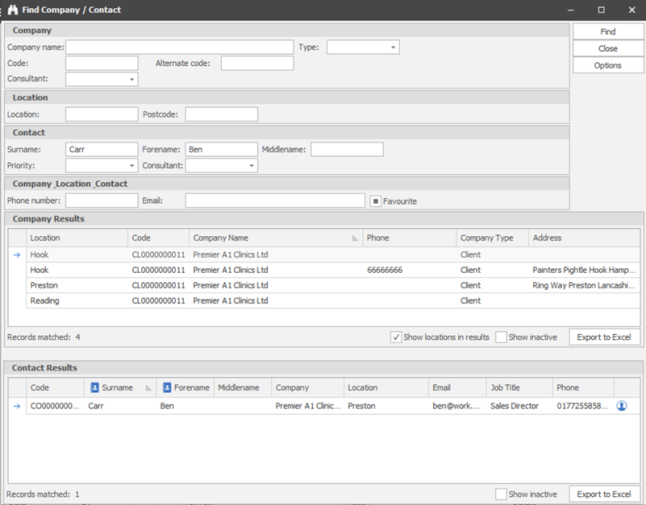Toggle the Favourite checkbox
Screen dimensions: 646x505
pyautogui.click(x=376, y=201)
